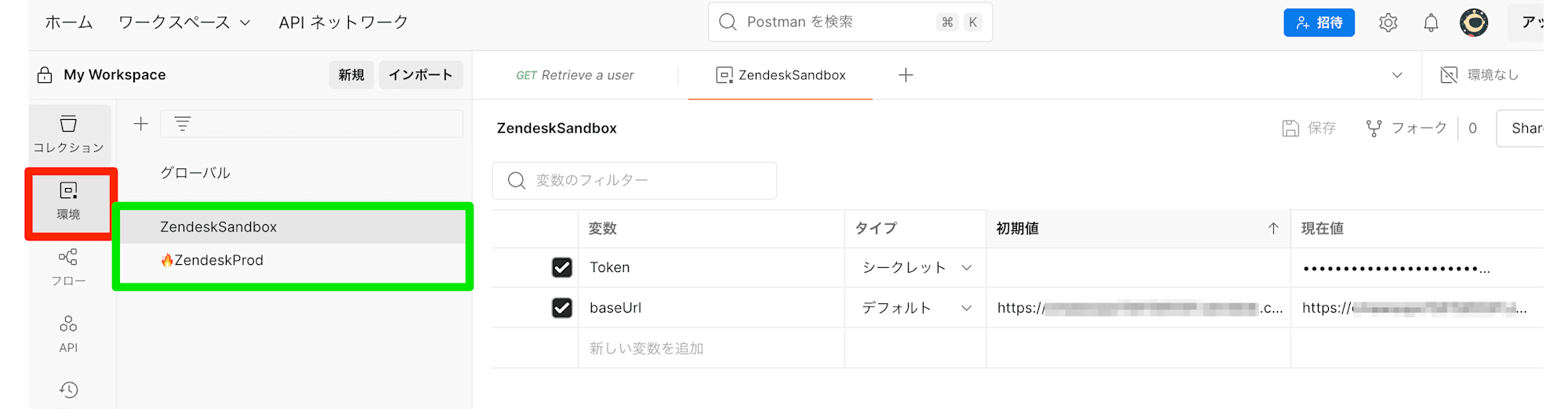Open the Token type dropdown (シークレット)
Image resolution: width=1568 pixels, height=409 pixels.
tap(916, 268)
